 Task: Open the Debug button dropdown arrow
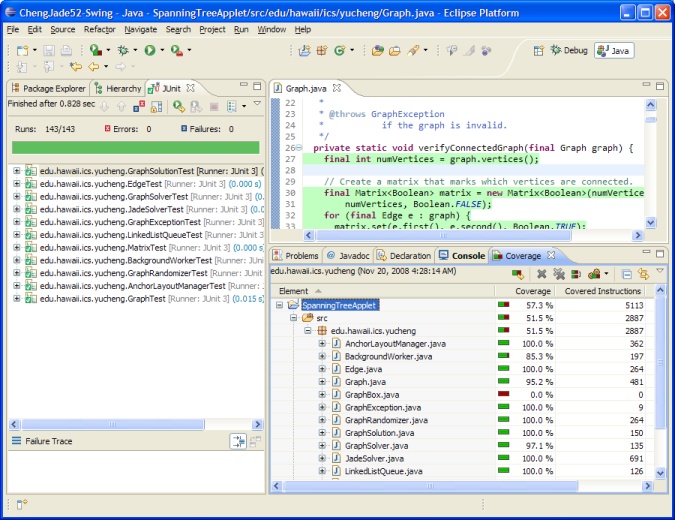tap(135, 50)
